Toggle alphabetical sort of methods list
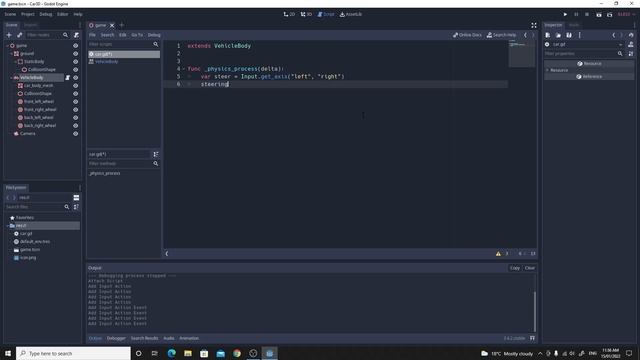 click(x=156, y=154)
